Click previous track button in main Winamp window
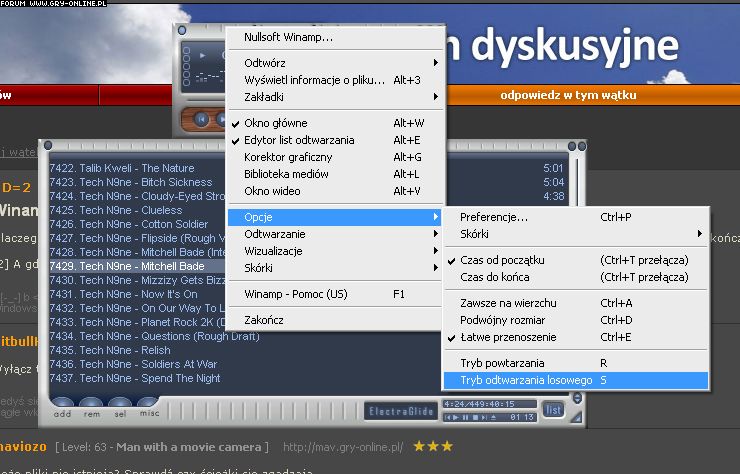The image size is (740, 474). pos(202,119)
